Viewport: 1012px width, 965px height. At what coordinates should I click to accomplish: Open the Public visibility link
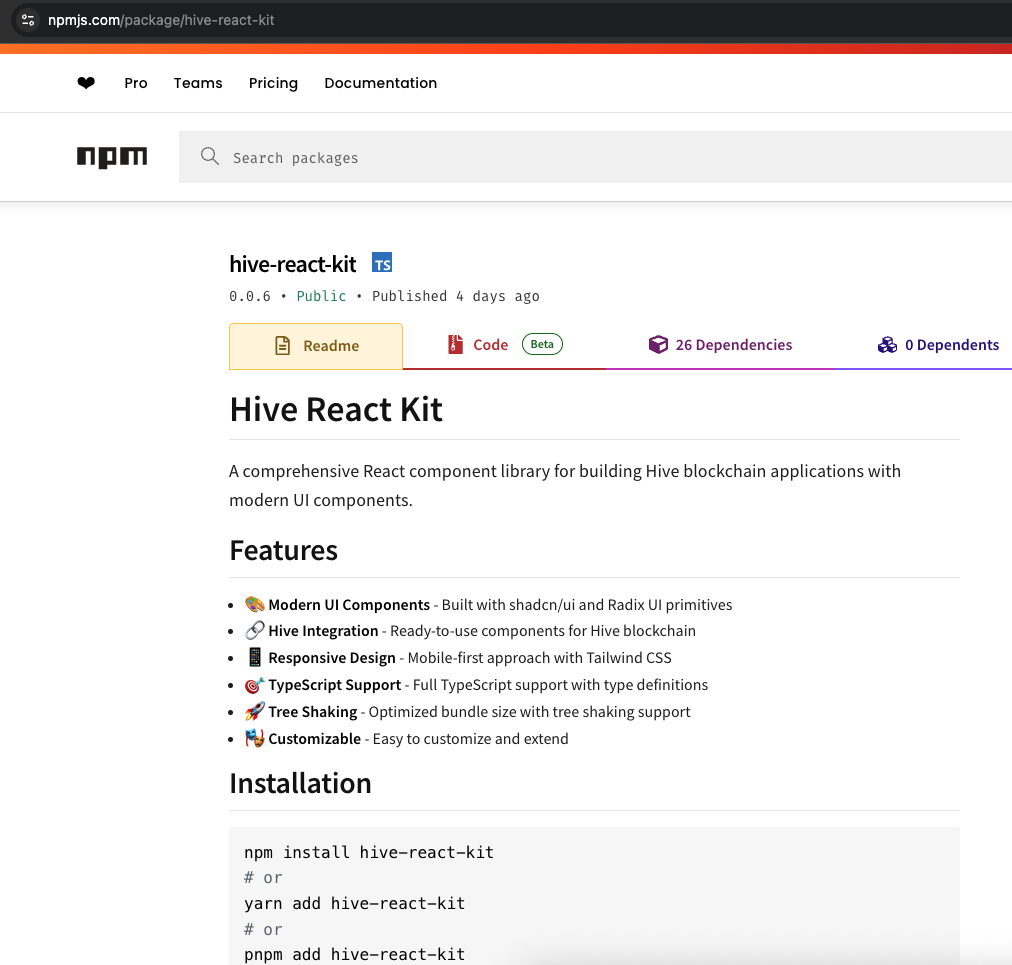(x=321, y=296)
